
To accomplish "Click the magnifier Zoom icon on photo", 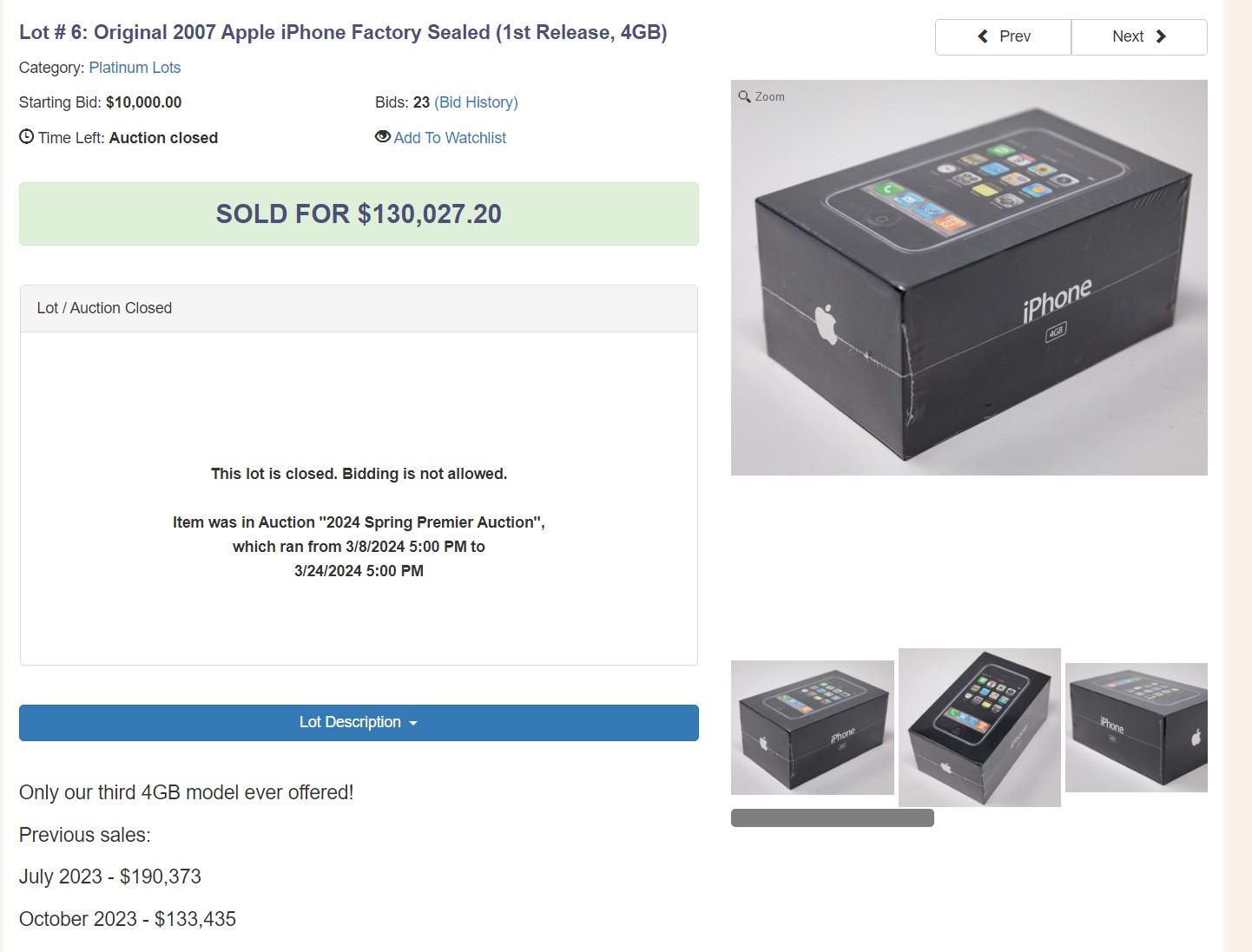I will tap(744, 96).
